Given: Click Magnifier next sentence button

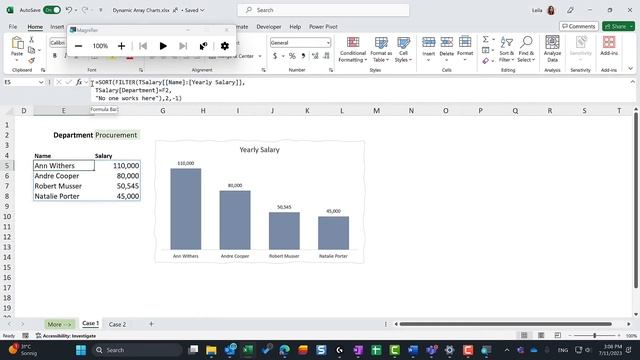Looking at the screenshot, I should point(183,46).
